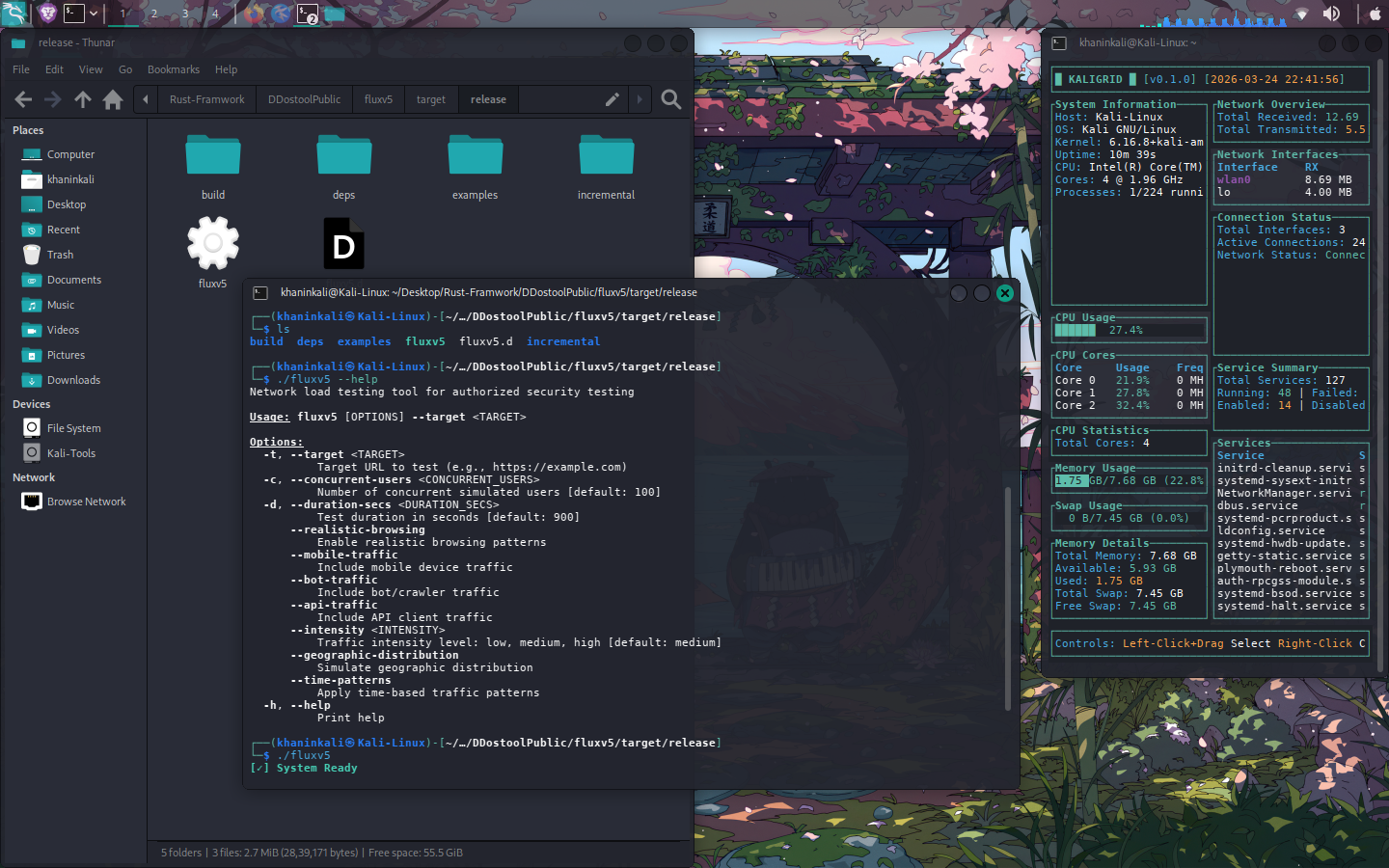Click the blue bird browser icon in the panel

(x=281, y=14)
